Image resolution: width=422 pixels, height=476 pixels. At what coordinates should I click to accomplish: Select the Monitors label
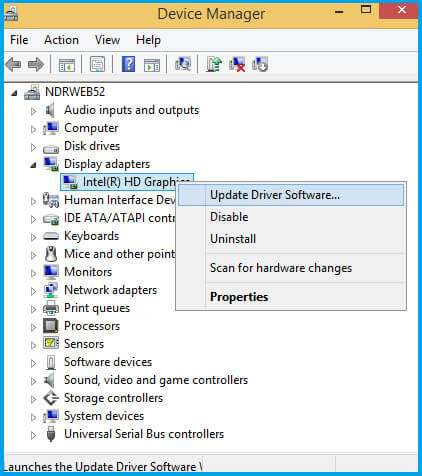point(88,272)
